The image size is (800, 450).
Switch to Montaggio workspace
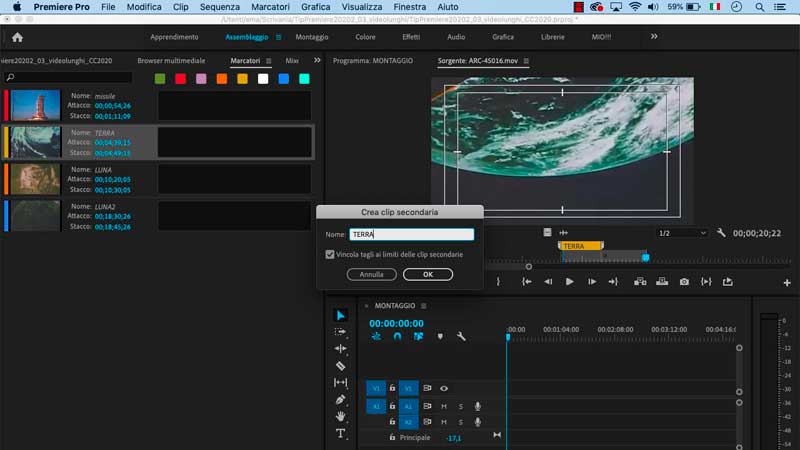pos(312,37)
